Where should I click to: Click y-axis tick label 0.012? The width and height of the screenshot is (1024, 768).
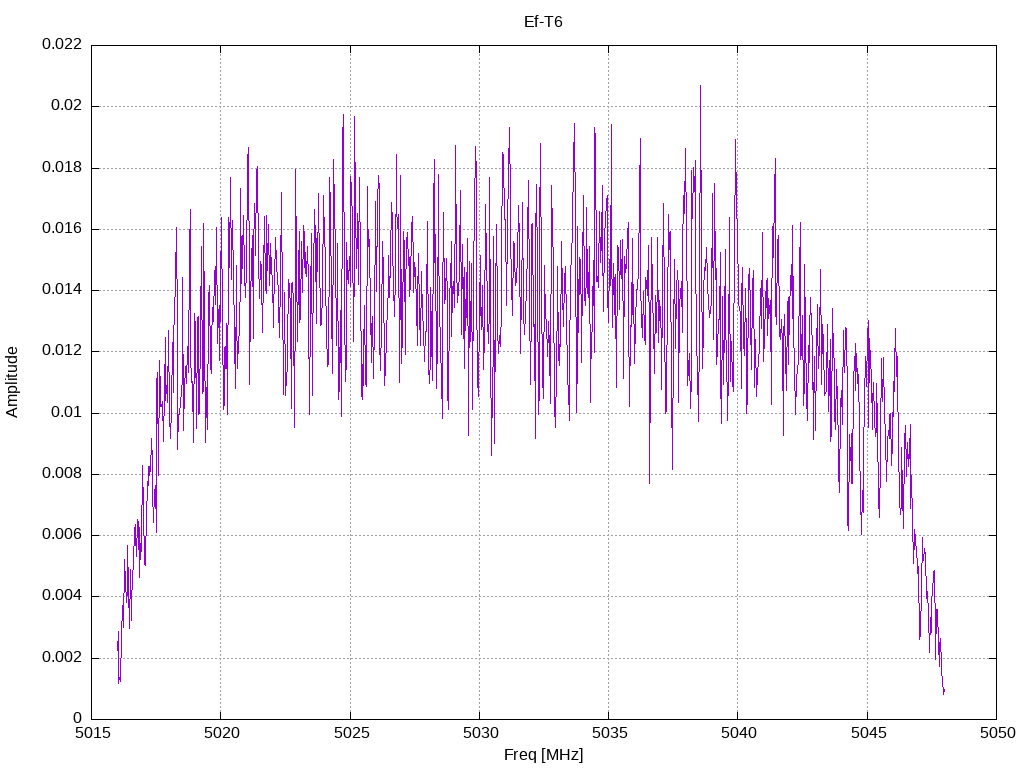coord(62,351)
